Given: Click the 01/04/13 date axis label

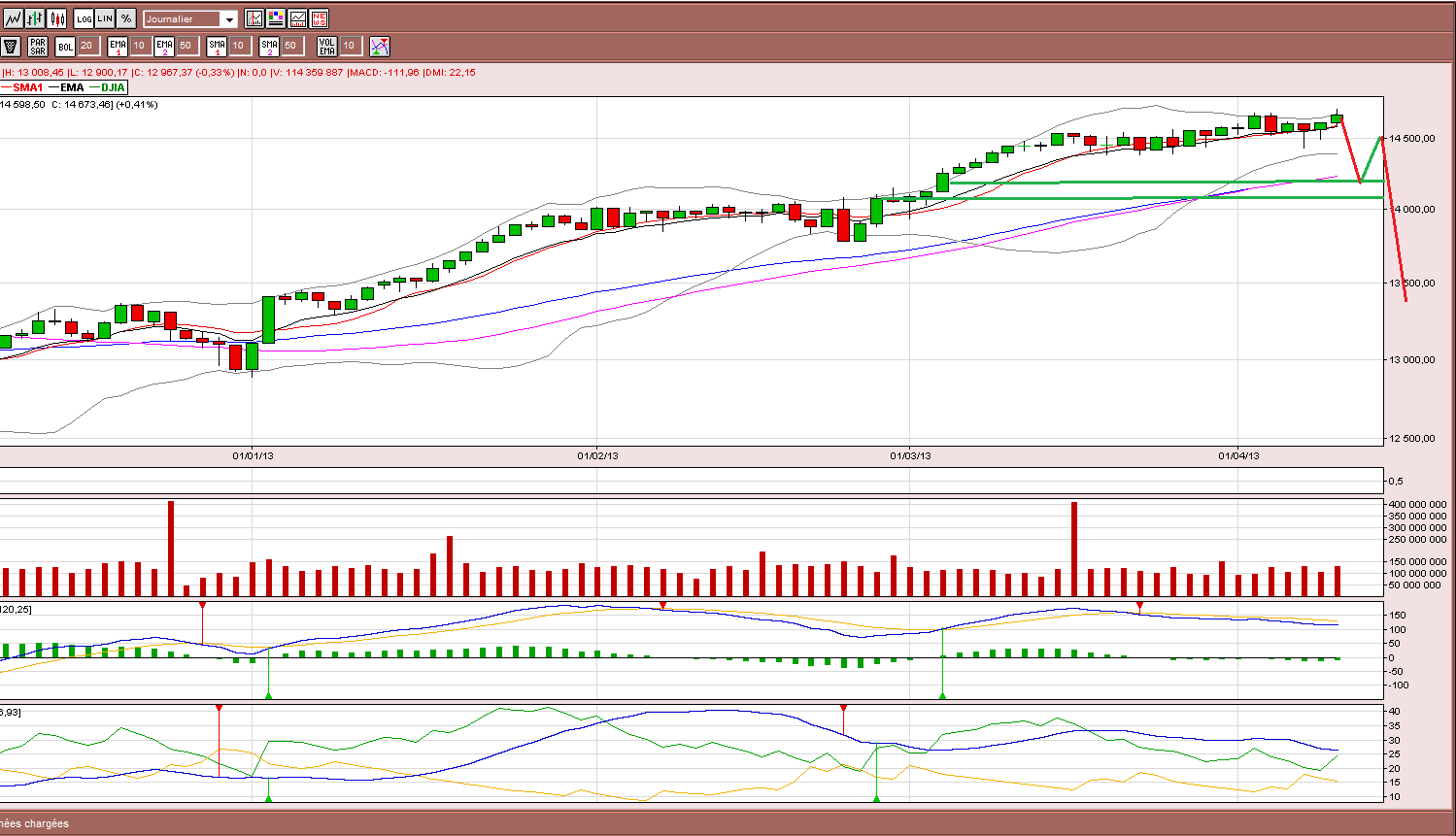Looking at the screenshot, I should pos(1238,455).
